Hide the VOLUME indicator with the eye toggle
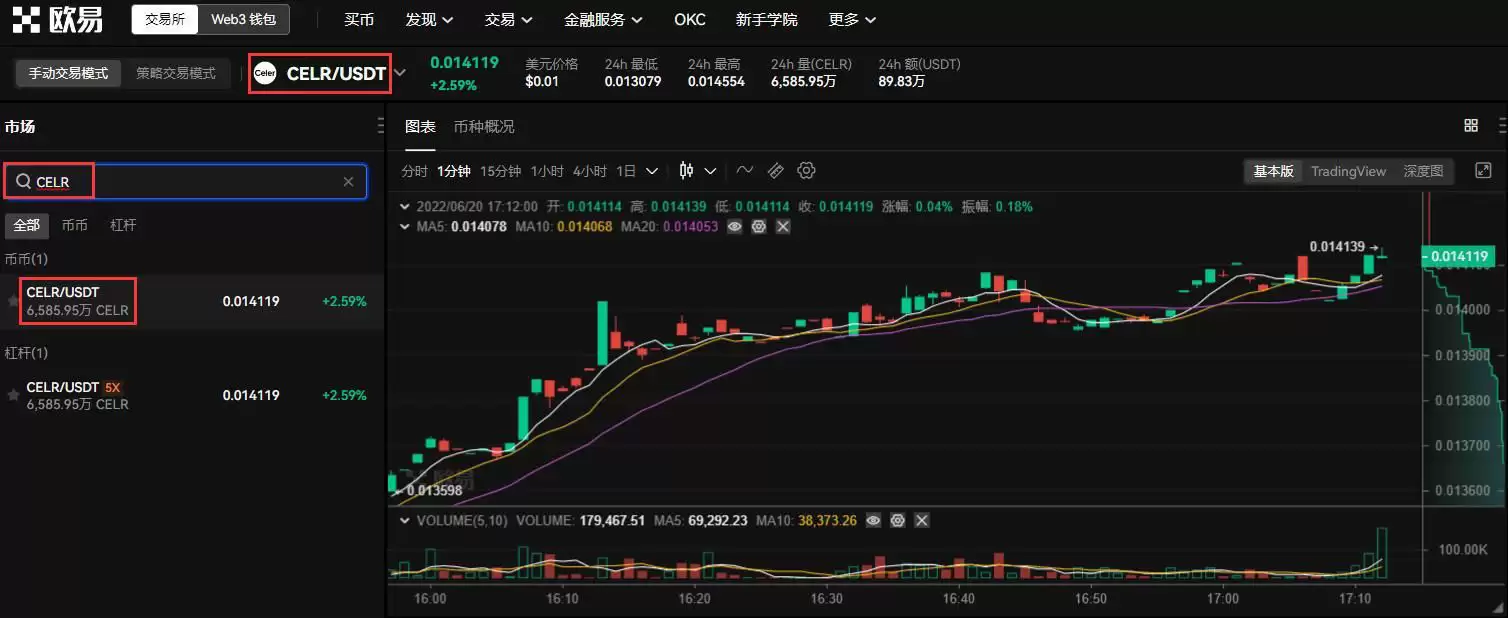 [874, 520]
